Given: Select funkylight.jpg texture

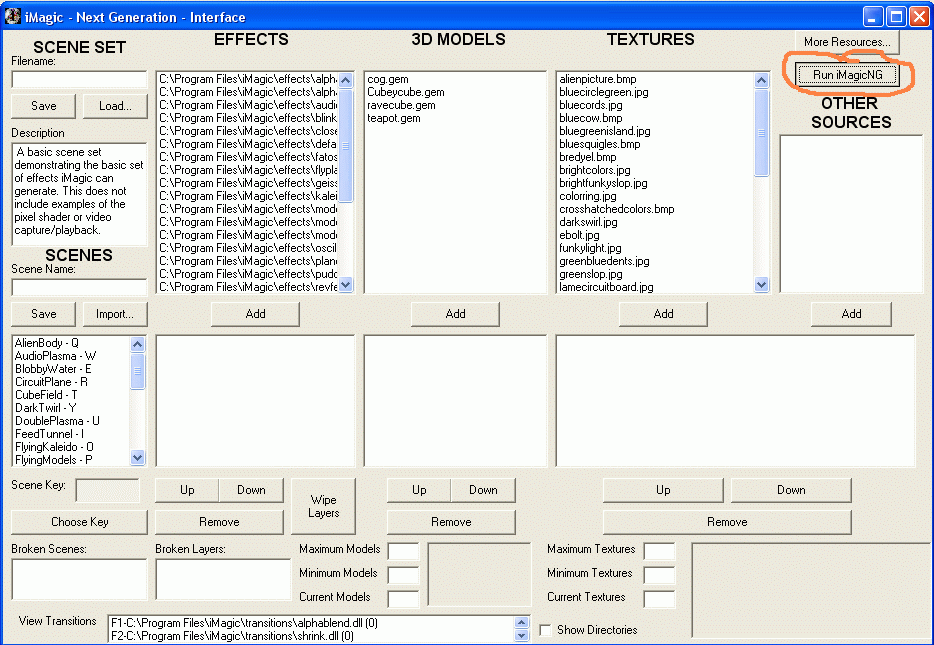Looking at the screenshot, I should (x=590, y=249).
